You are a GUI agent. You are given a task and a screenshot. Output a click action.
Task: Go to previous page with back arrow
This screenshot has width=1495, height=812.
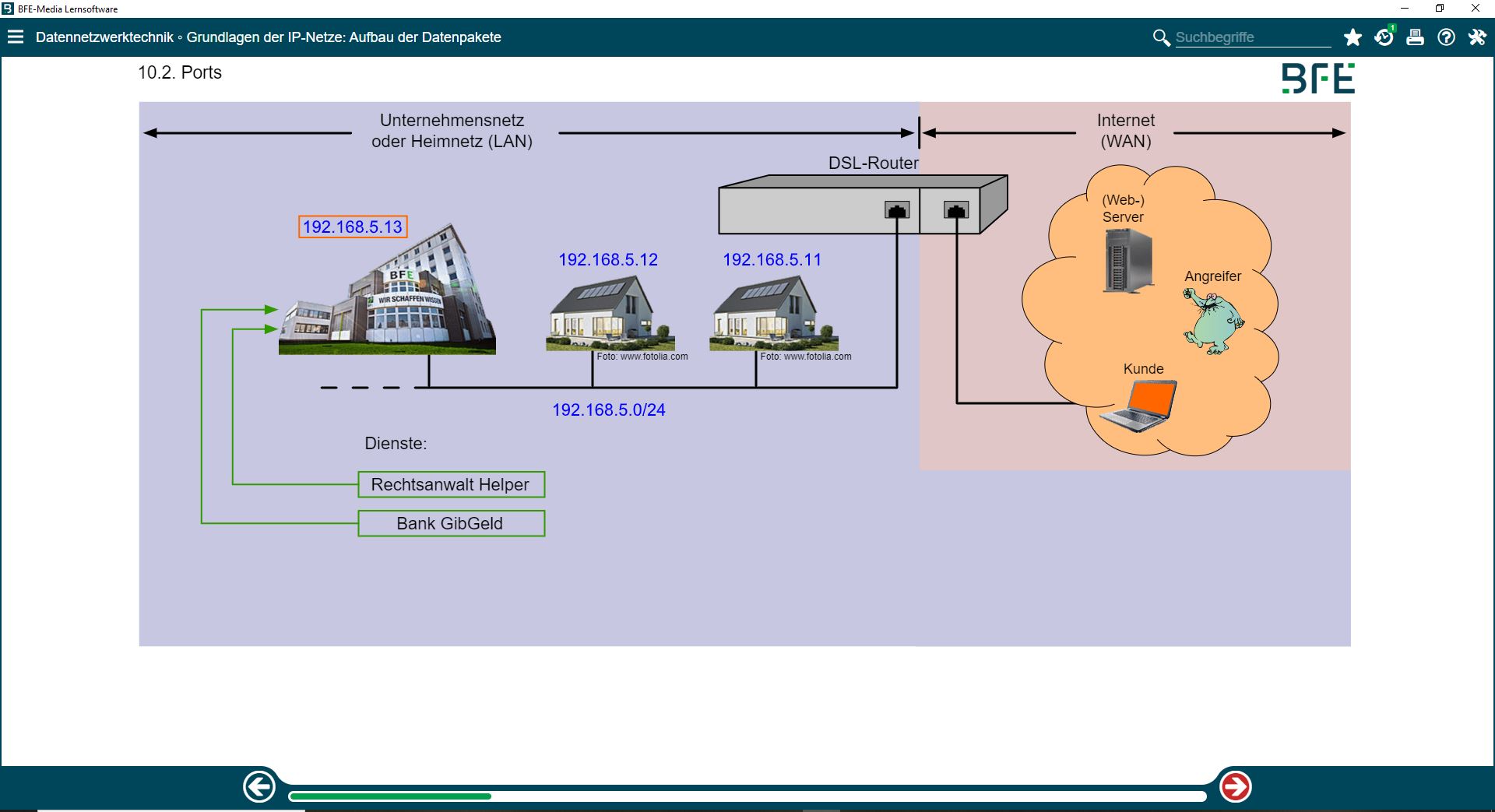point(259,787)
